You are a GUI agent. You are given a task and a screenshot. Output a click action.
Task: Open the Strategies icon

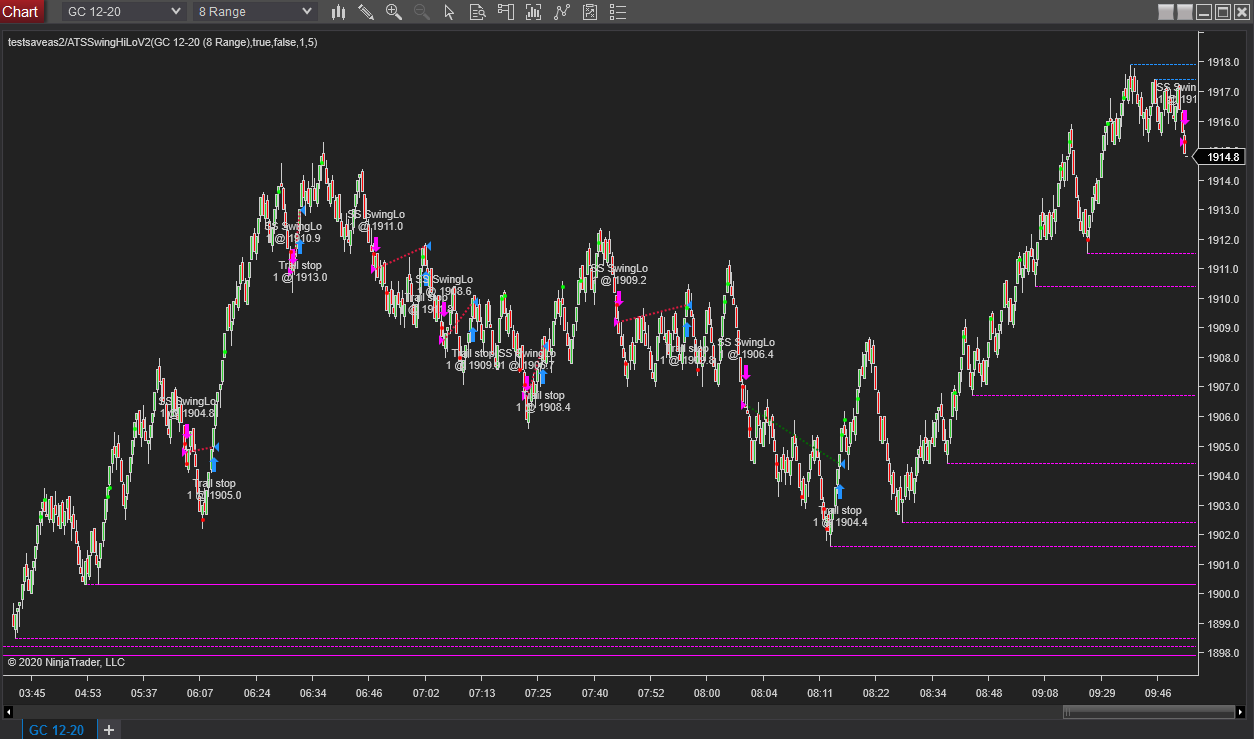click(590, 12)
